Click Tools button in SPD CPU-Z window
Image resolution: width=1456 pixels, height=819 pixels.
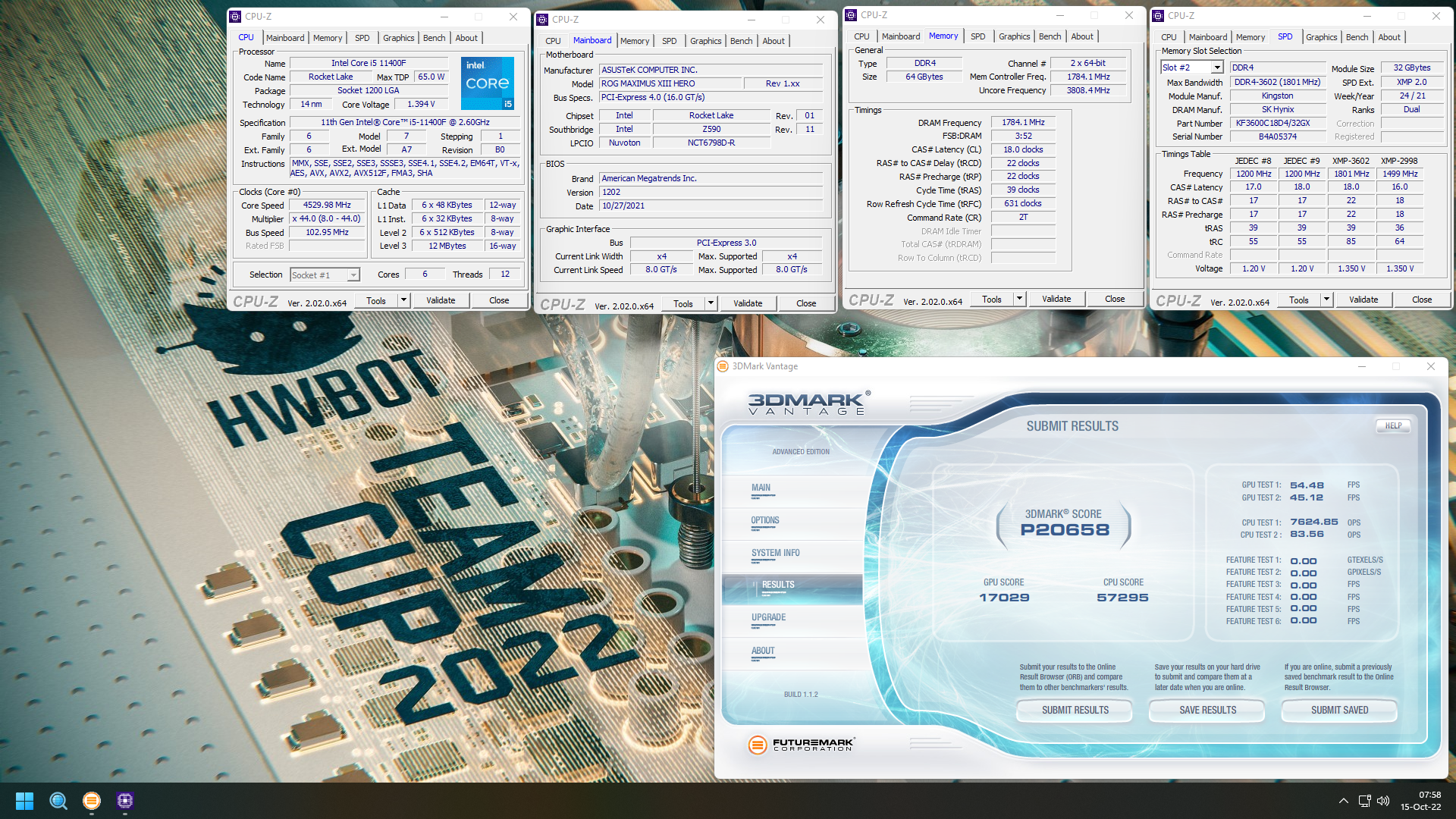pos(1298,300)
